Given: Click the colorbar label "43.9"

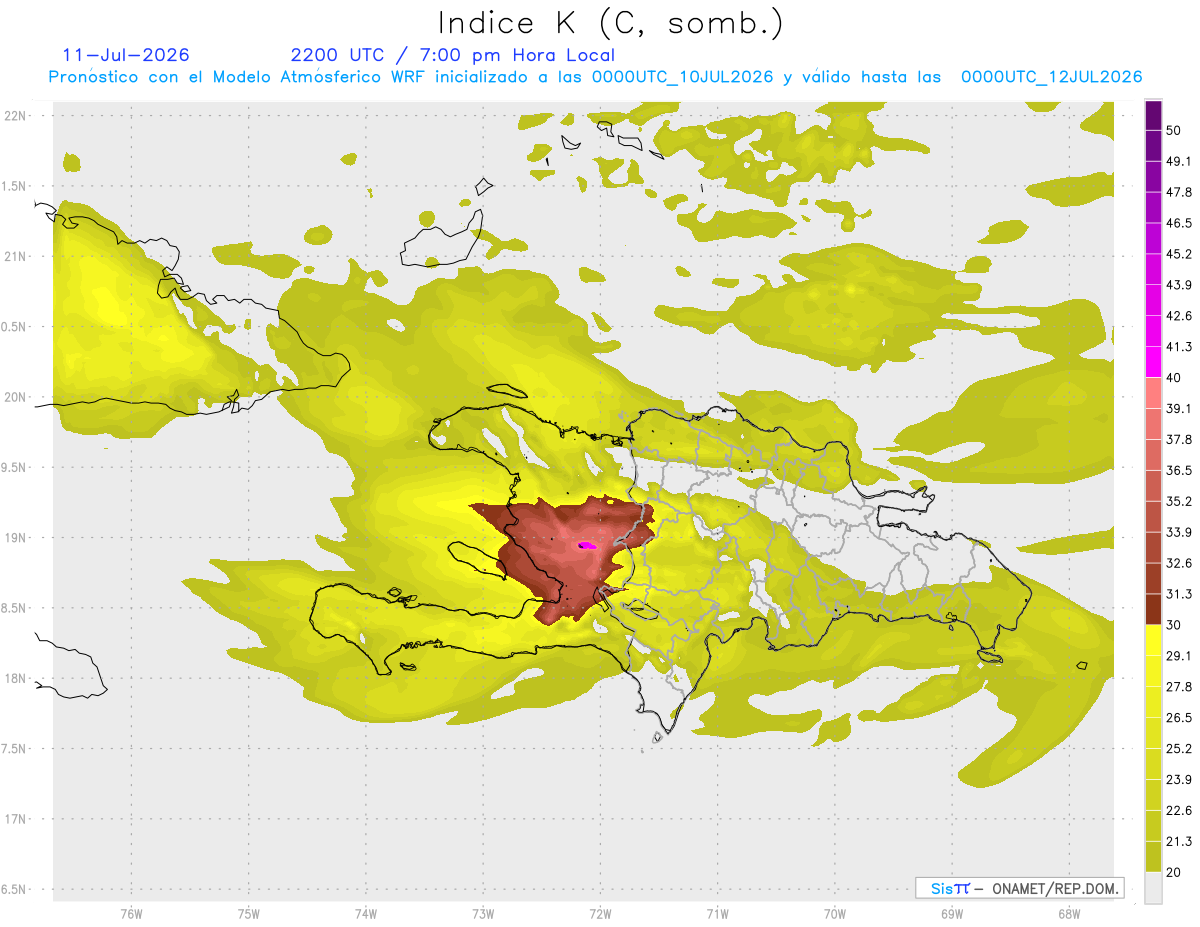Looking at the screenshot, I should (x=1178, y=285).
